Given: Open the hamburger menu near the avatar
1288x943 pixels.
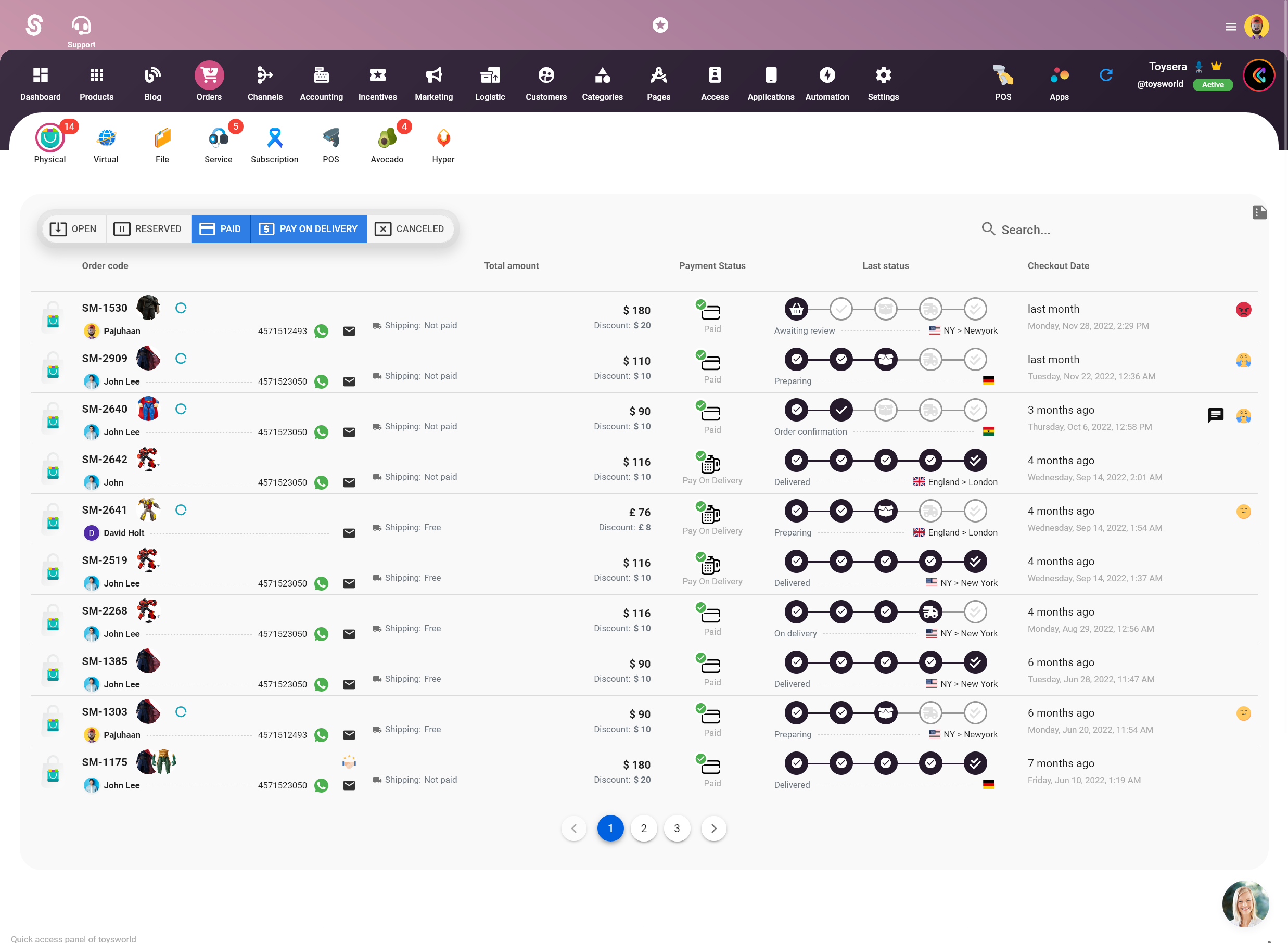Looking at the screenshot, I should click(1230, 26).
